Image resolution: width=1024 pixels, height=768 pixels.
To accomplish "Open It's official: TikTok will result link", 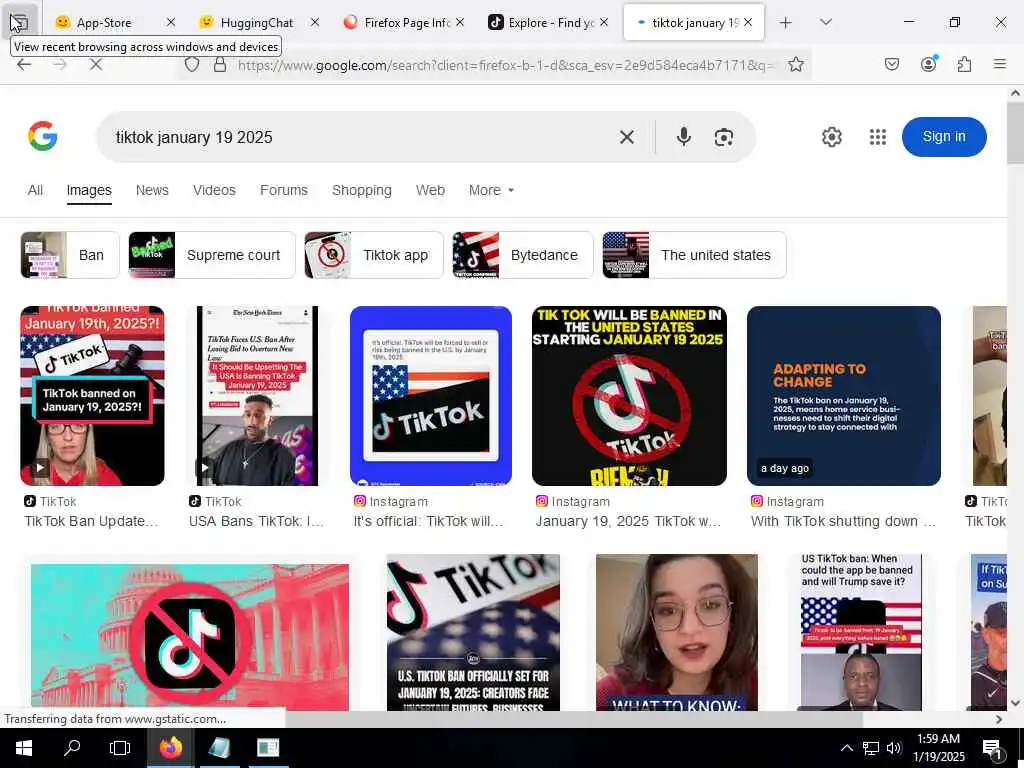I will (428, 521).
